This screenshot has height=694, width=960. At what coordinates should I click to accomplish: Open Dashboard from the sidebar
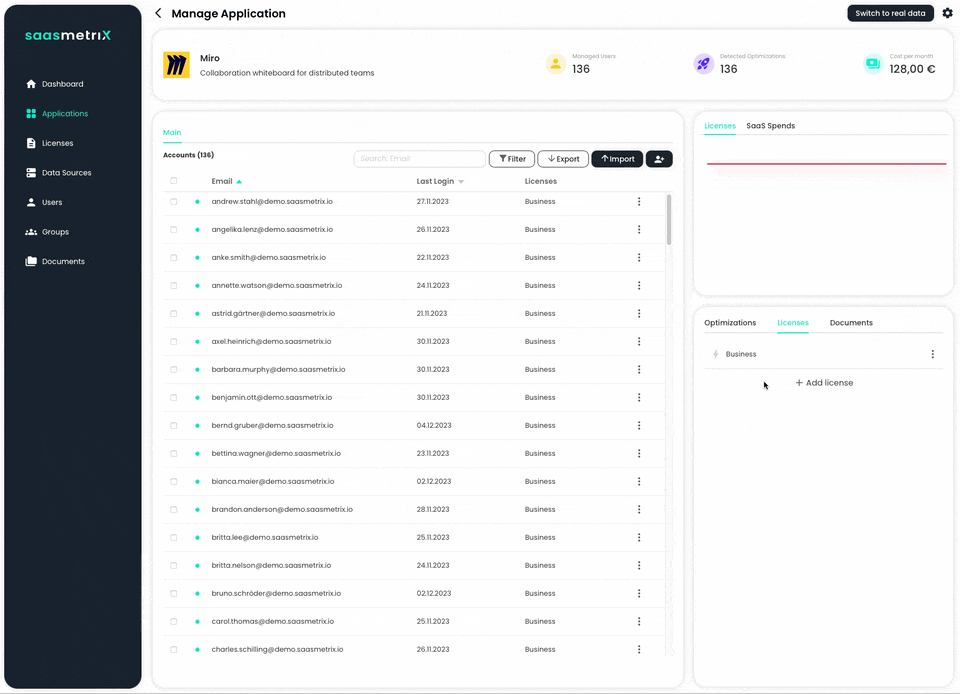(62, 84)
